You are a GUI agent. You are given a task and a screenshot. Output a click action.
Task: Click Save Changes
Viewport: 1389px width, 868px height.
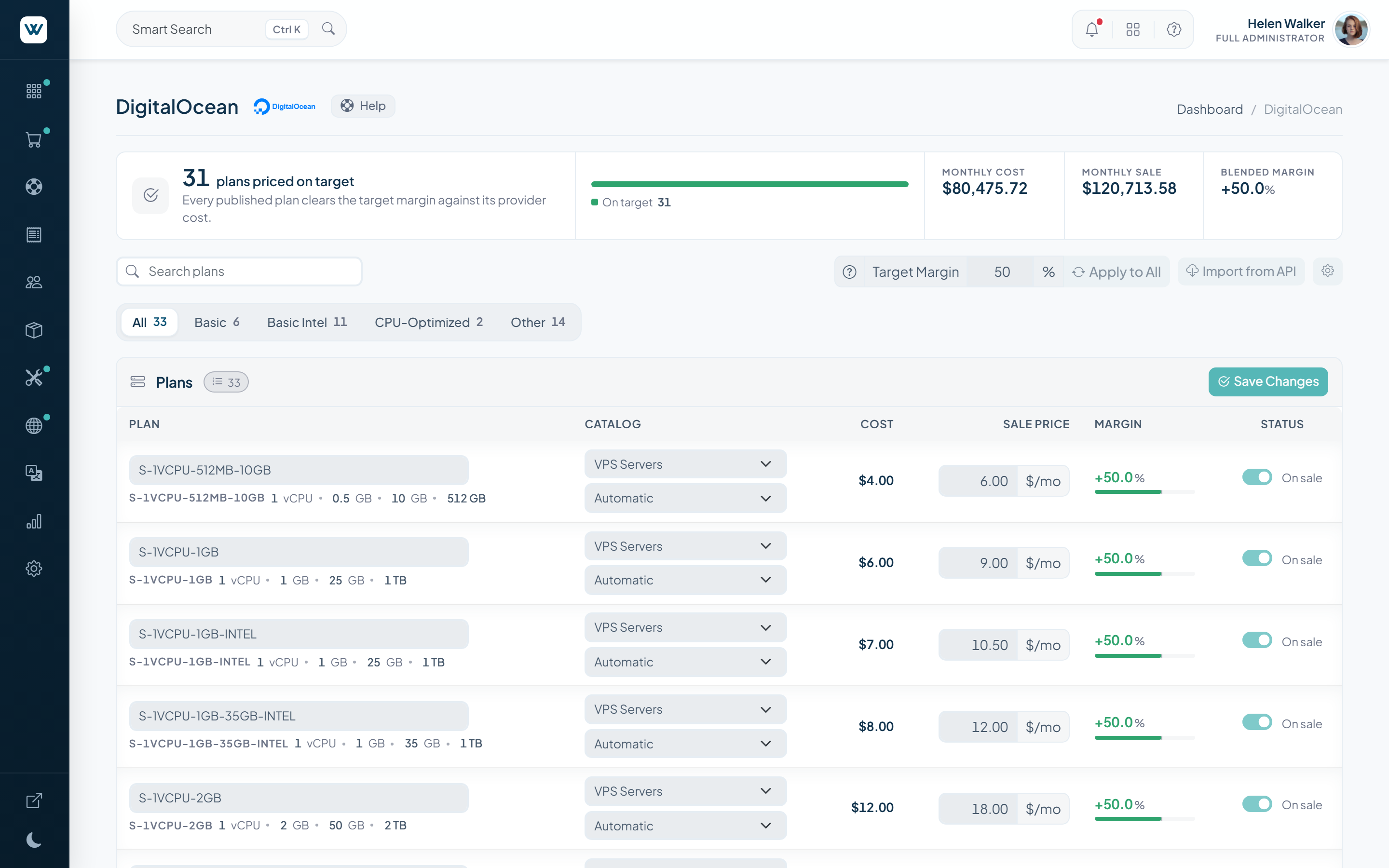pos(1268,382)
